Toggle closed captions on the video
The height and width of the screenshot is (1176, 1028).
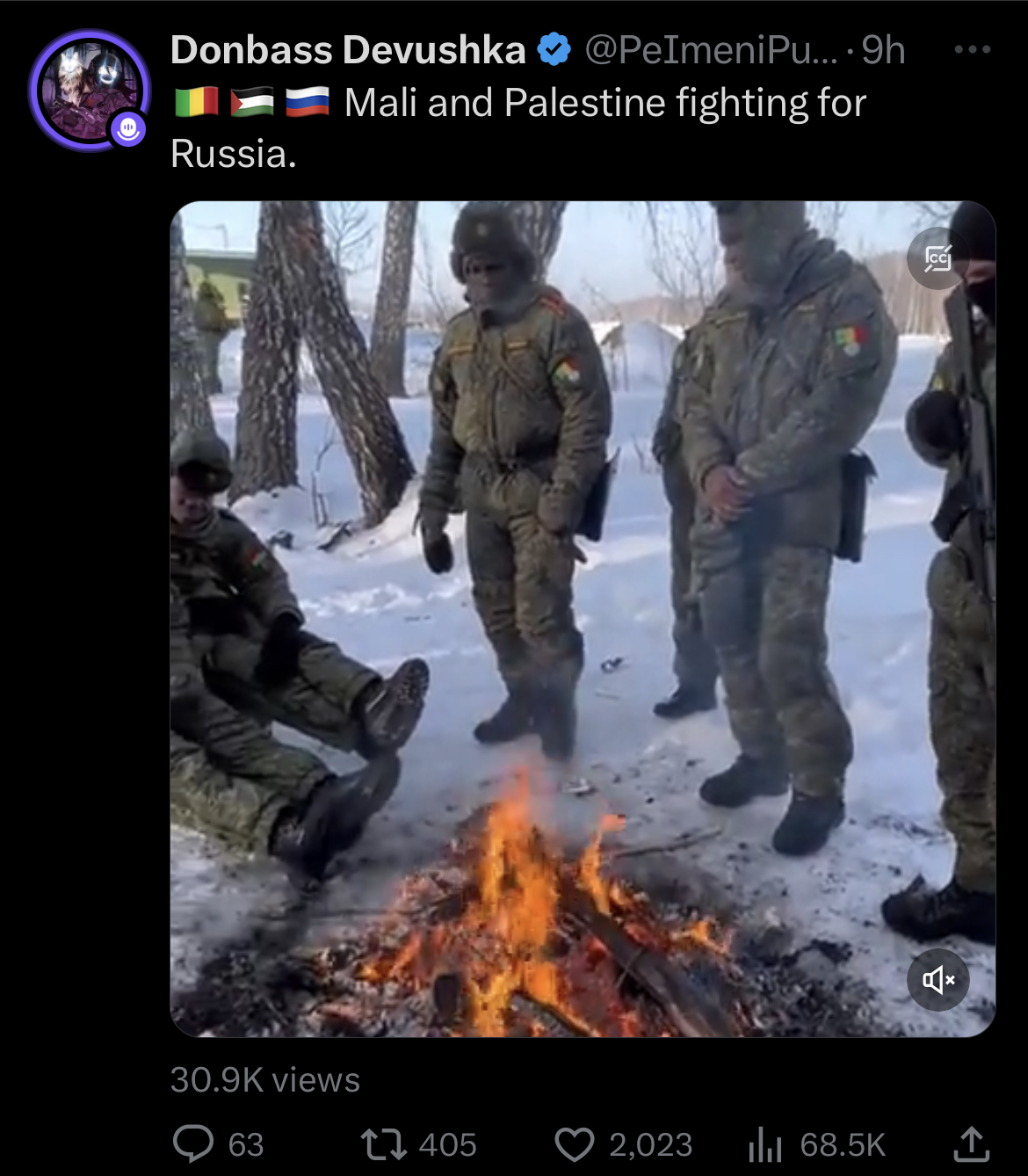click(x=938, y=258)
